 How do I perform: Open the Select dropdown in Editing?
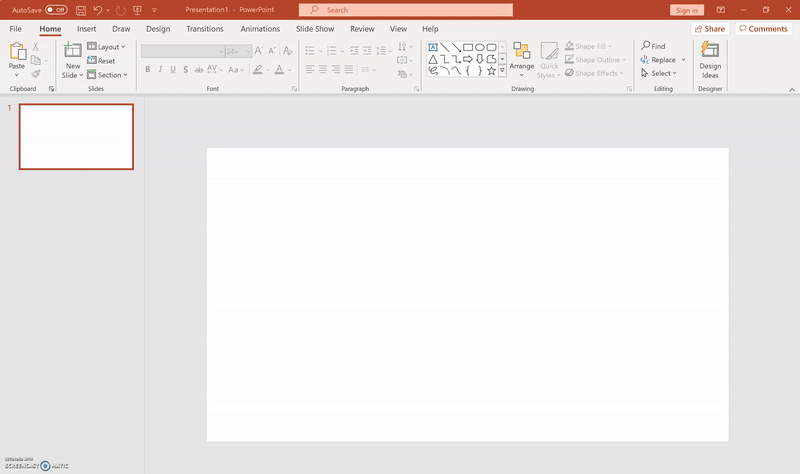click(x=659, y=73)
